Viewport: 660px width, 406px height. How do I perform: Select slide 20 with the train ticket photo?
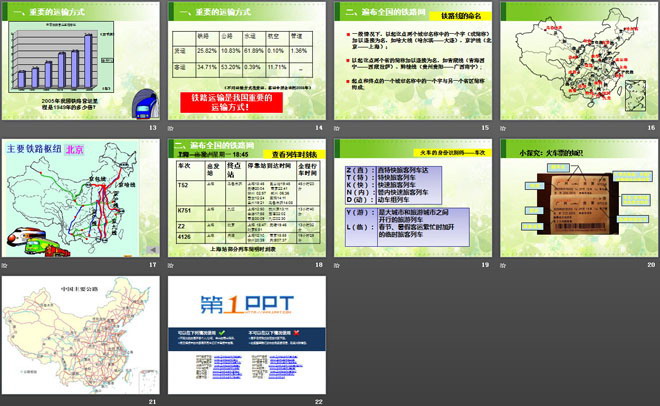579,198
